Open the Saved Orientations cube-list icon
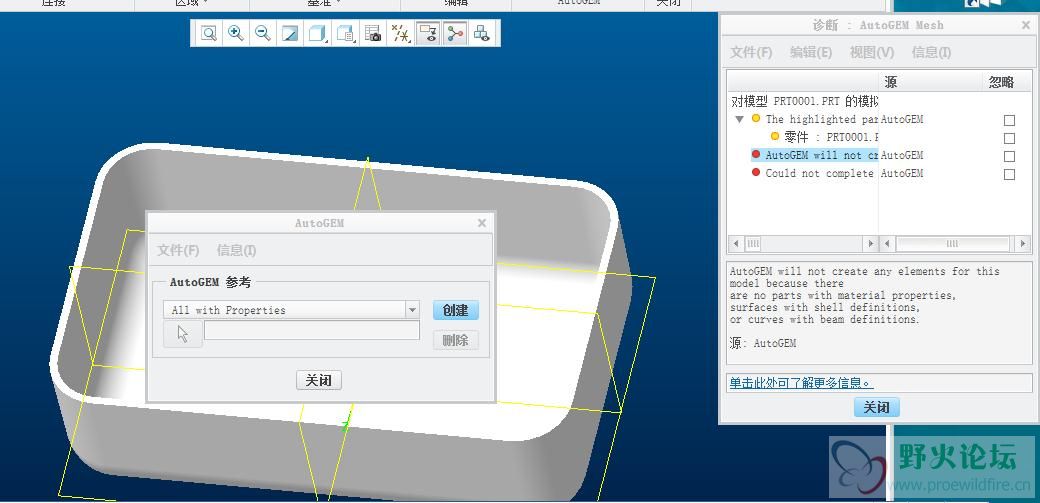Image resolution: width=1040 pixels, height=503 pixels. pyautogui.click(x=346, y=33)
